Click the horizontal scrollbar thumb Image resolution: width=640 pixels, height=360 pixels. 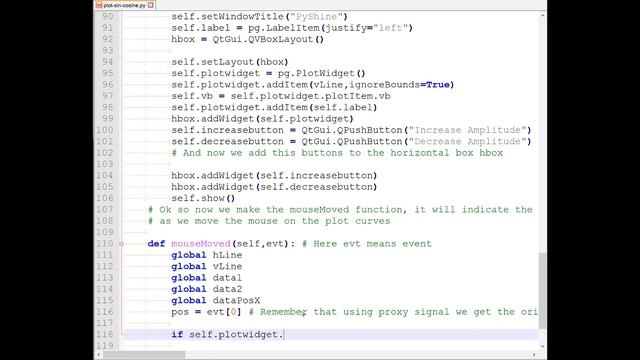[144, 355]
